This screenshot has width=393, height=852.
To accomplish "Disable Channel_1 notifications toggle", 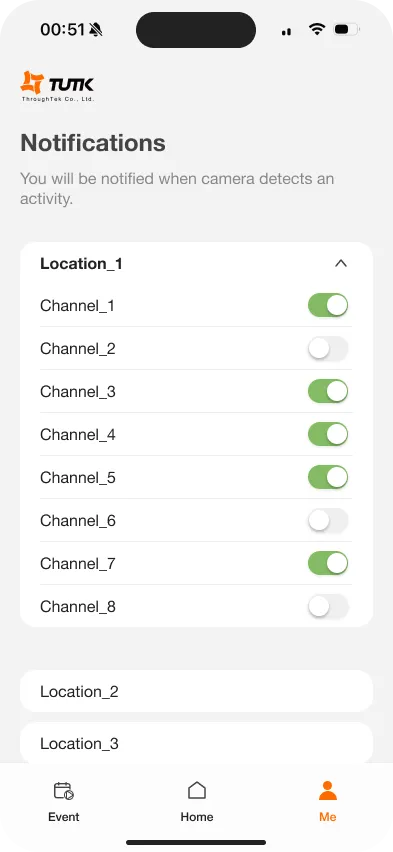I will click(x=328, y=305).
